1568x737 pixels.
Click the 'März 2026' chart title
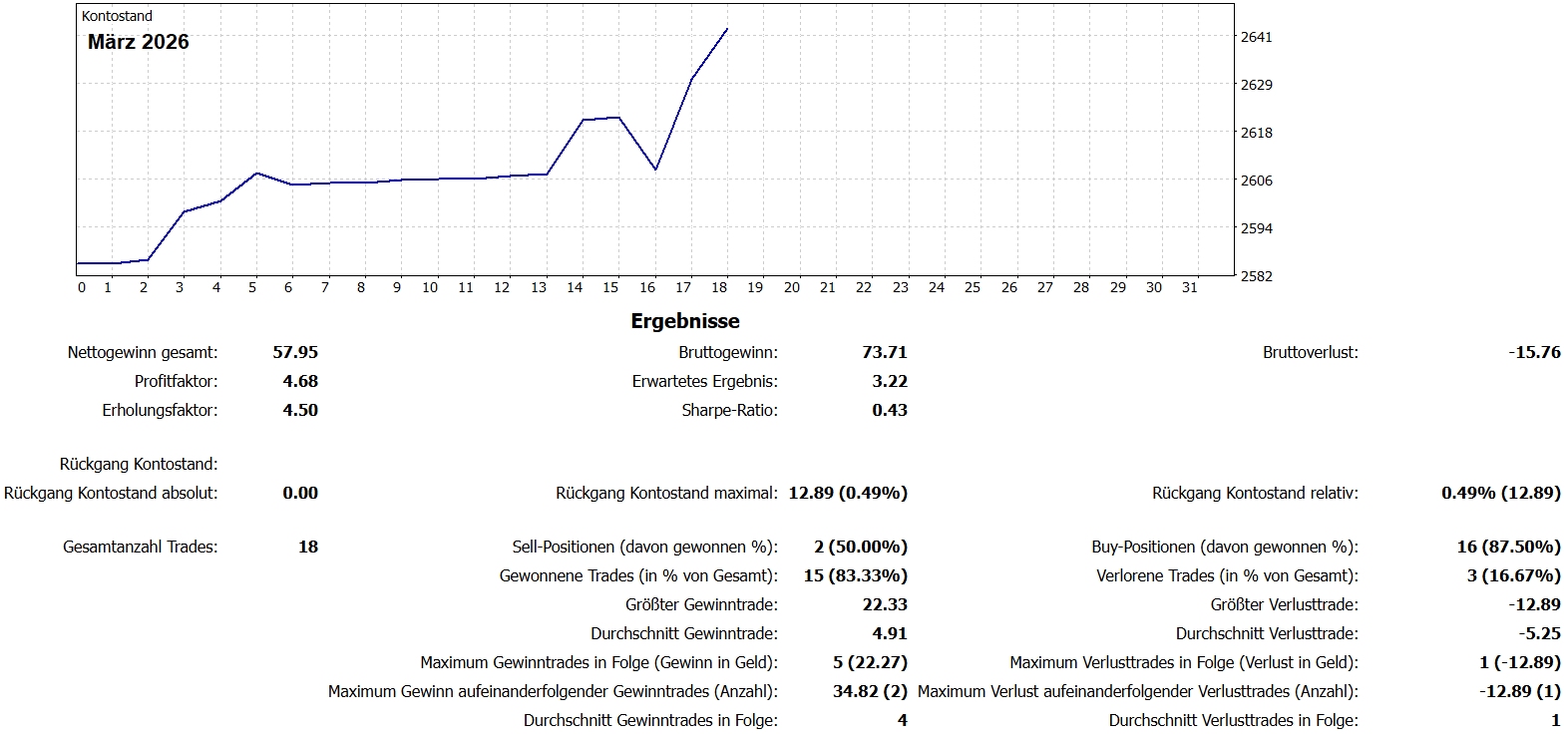coord(138,42)
